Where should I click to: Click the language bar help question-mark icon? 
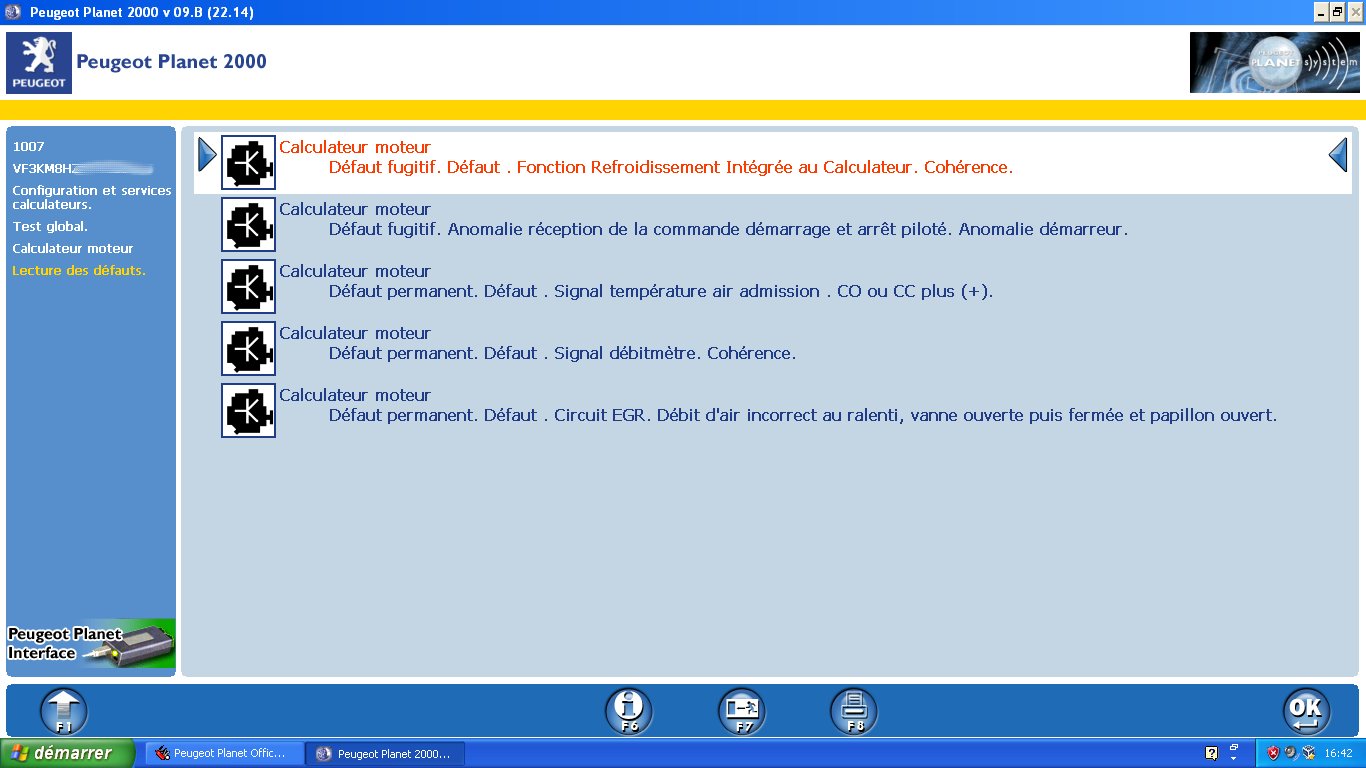[x=1212, y=753]
